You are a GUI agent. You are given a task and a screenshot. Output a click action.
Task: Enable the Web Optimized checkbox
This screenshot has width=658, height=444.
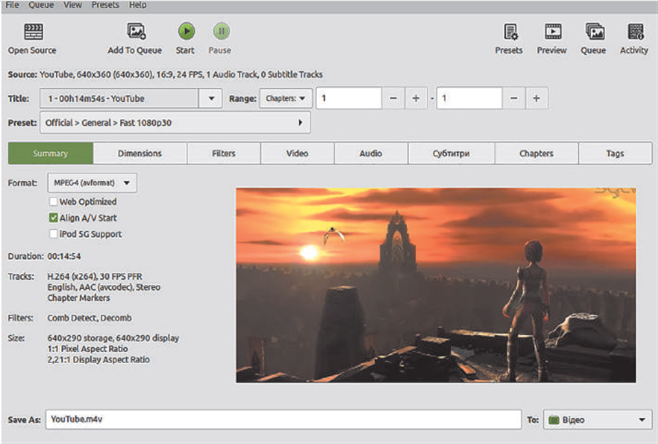click(53, 201)
